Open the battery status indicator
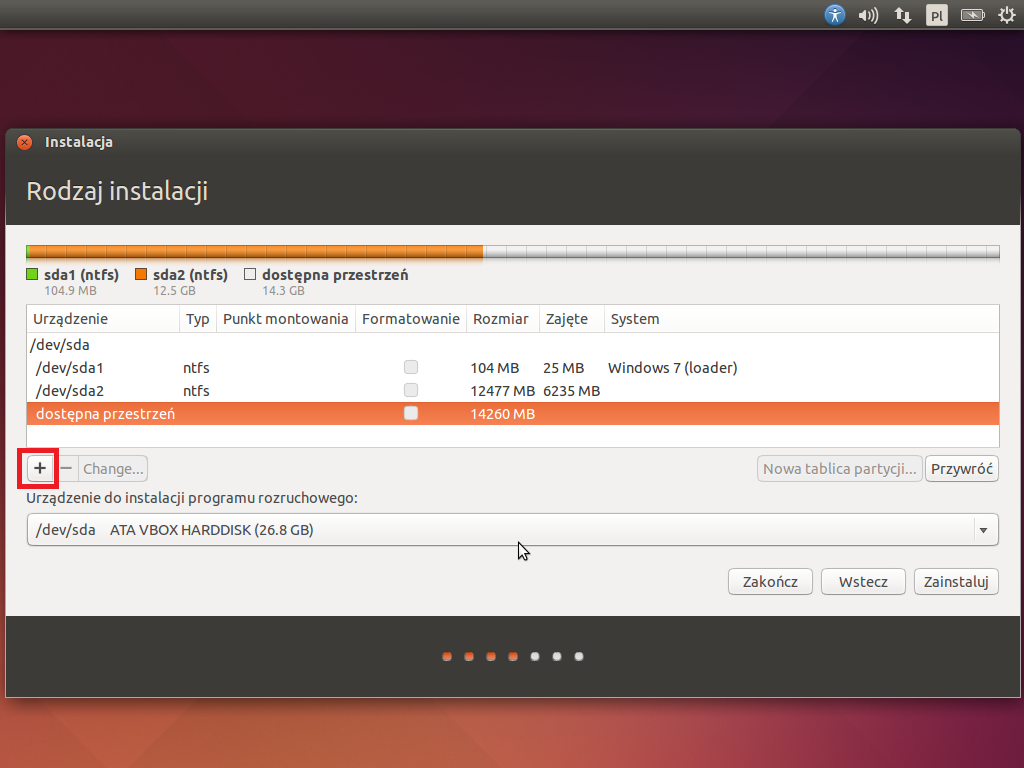This screenshot has width=1024, height=768. 972,15
